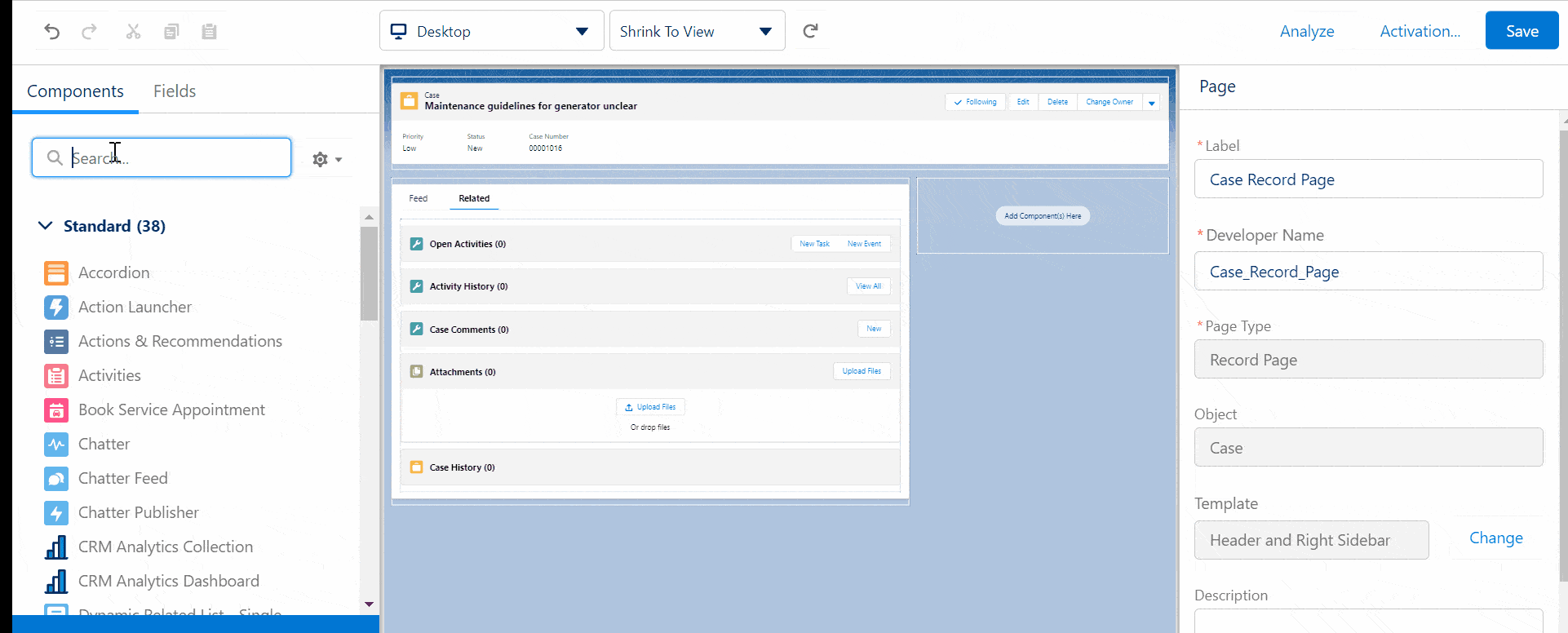The height and width of the screenshot is (633, 1568).
Task: Click Upload Files in Attachments header
Action: click(x=862, y=371)
